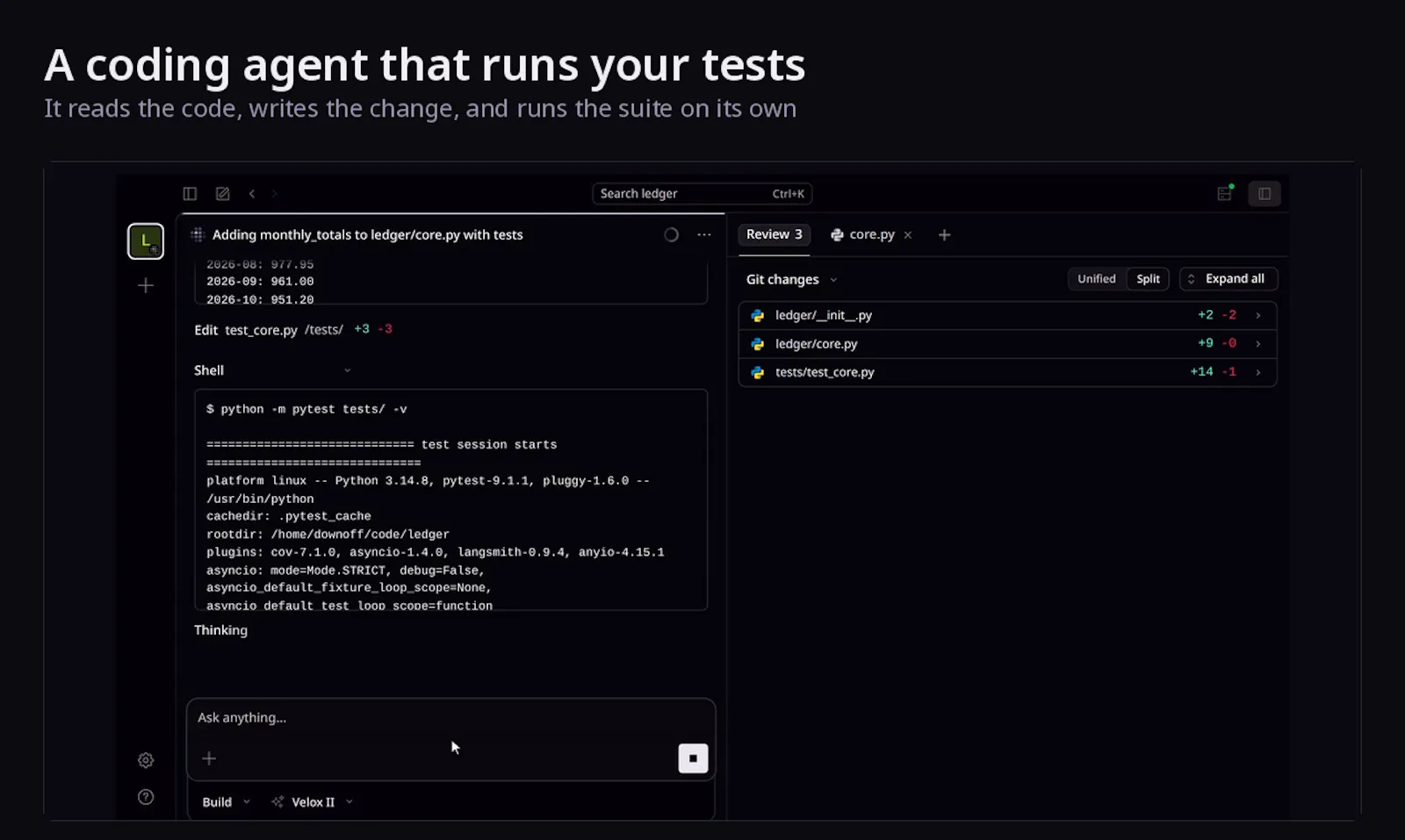Expand the ledger/__init__.py diff row
Screen dimensions: 1405x840
tap(1008, 315)
